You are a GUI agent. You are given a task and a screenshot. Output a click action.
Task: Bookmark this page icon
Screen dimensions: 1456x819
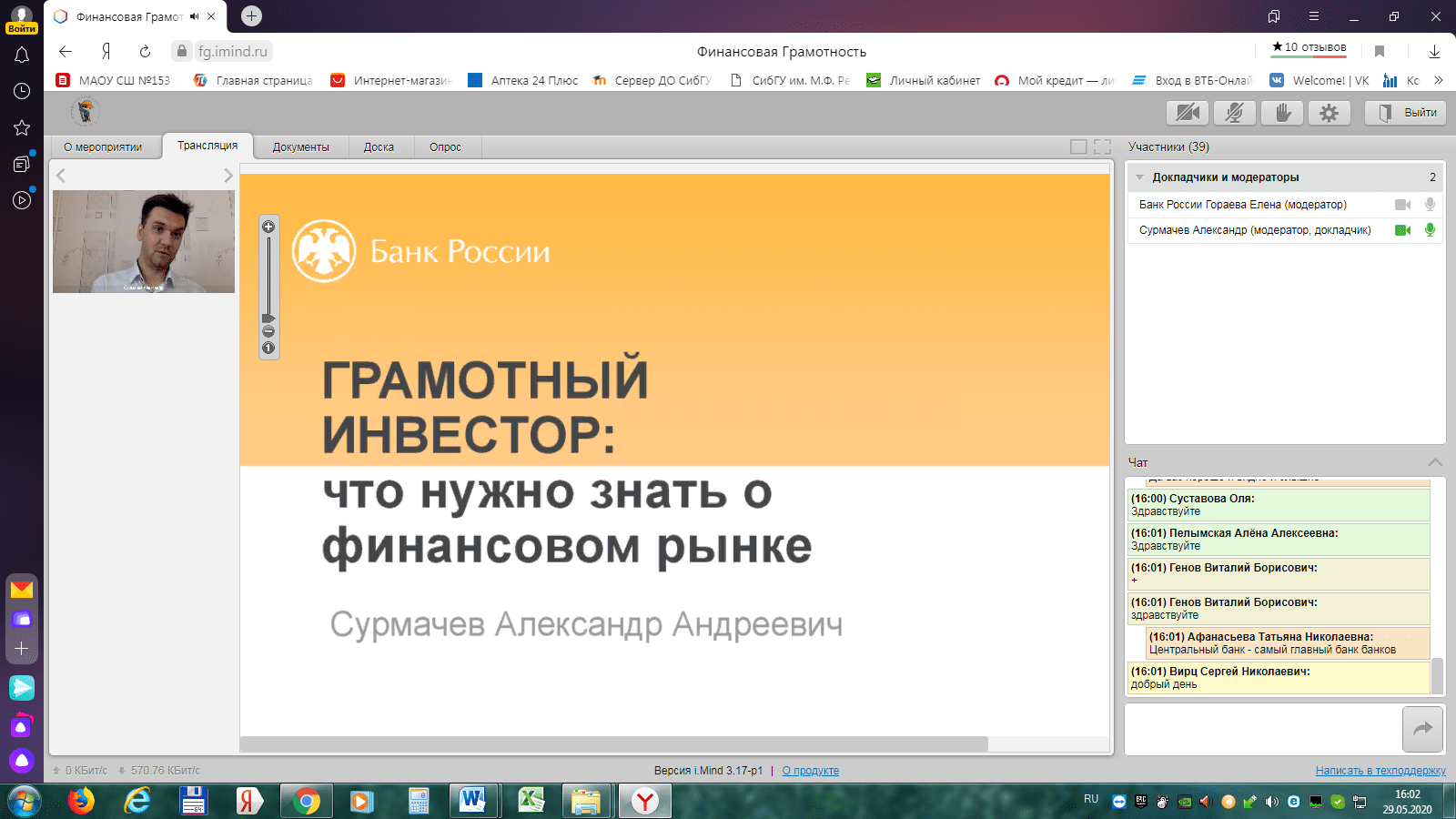tap(1380, 52)
